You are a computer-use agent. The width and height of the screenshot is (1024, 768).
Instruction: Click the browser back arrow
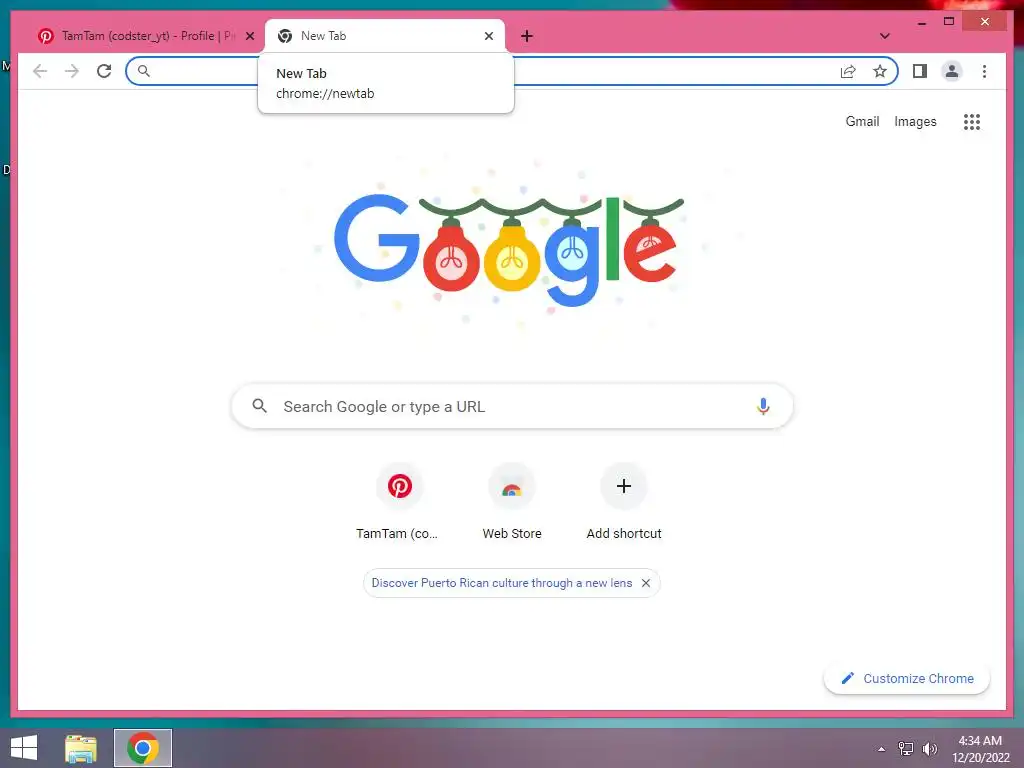click(x=40, y=71)
